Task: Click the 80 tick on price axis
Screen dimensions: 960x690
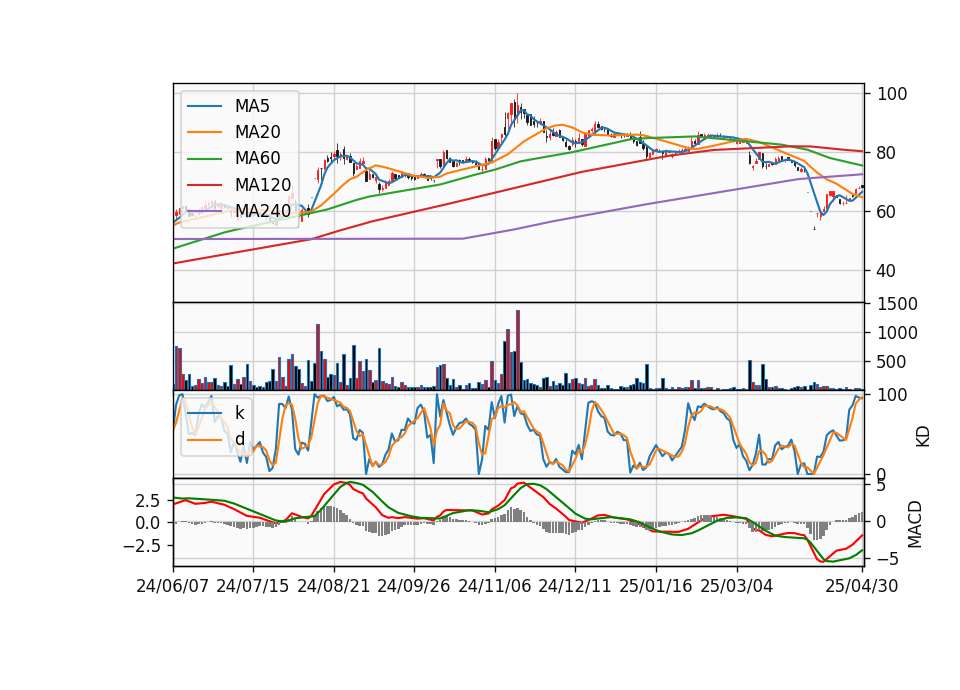Action: [x=886, y=153]
